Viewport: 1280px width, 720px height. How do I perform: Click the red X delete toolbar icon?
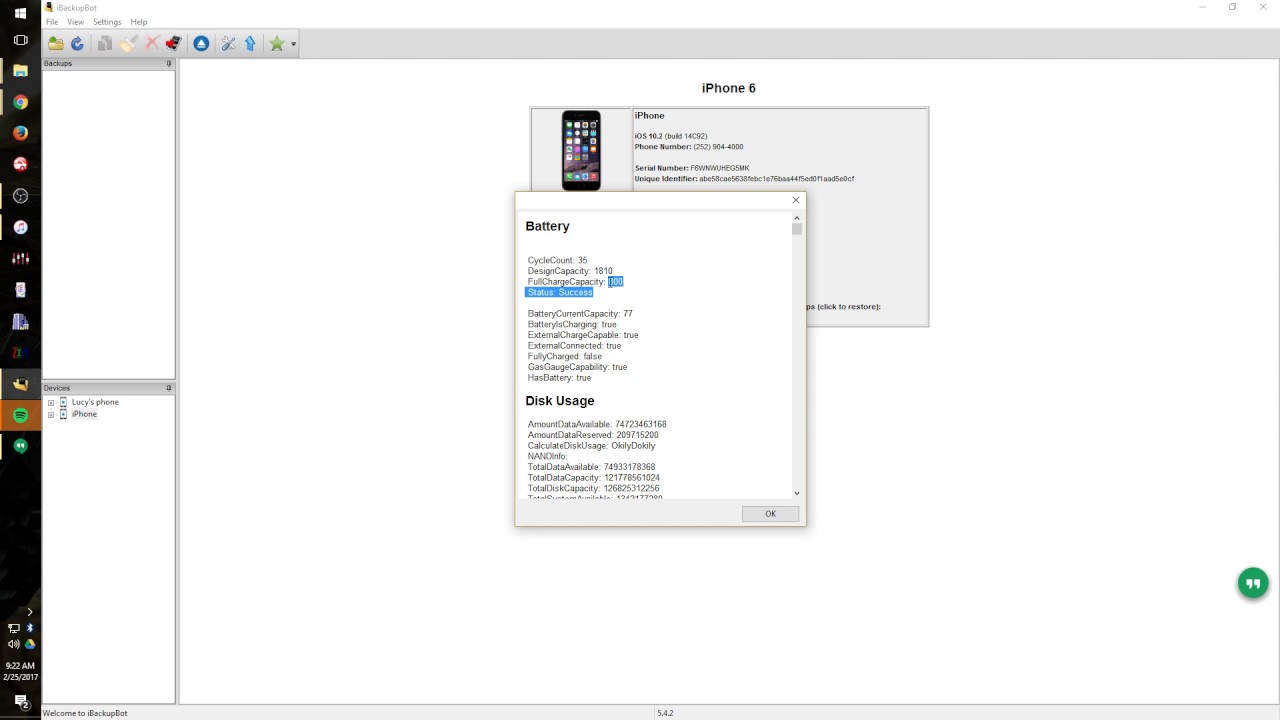click(152, 43)
